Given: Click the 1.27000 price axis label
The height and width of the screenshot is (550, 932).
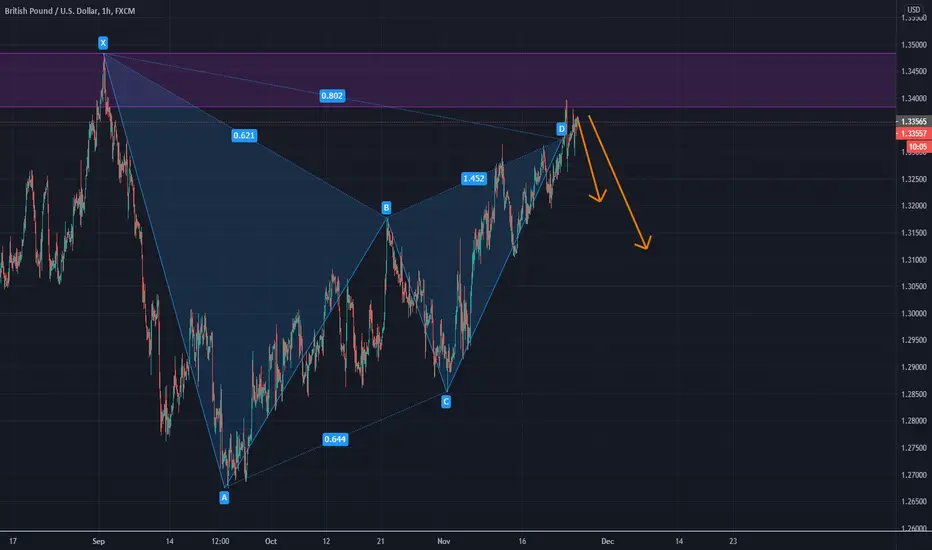Looking at the screenshot, I should 914,475.
